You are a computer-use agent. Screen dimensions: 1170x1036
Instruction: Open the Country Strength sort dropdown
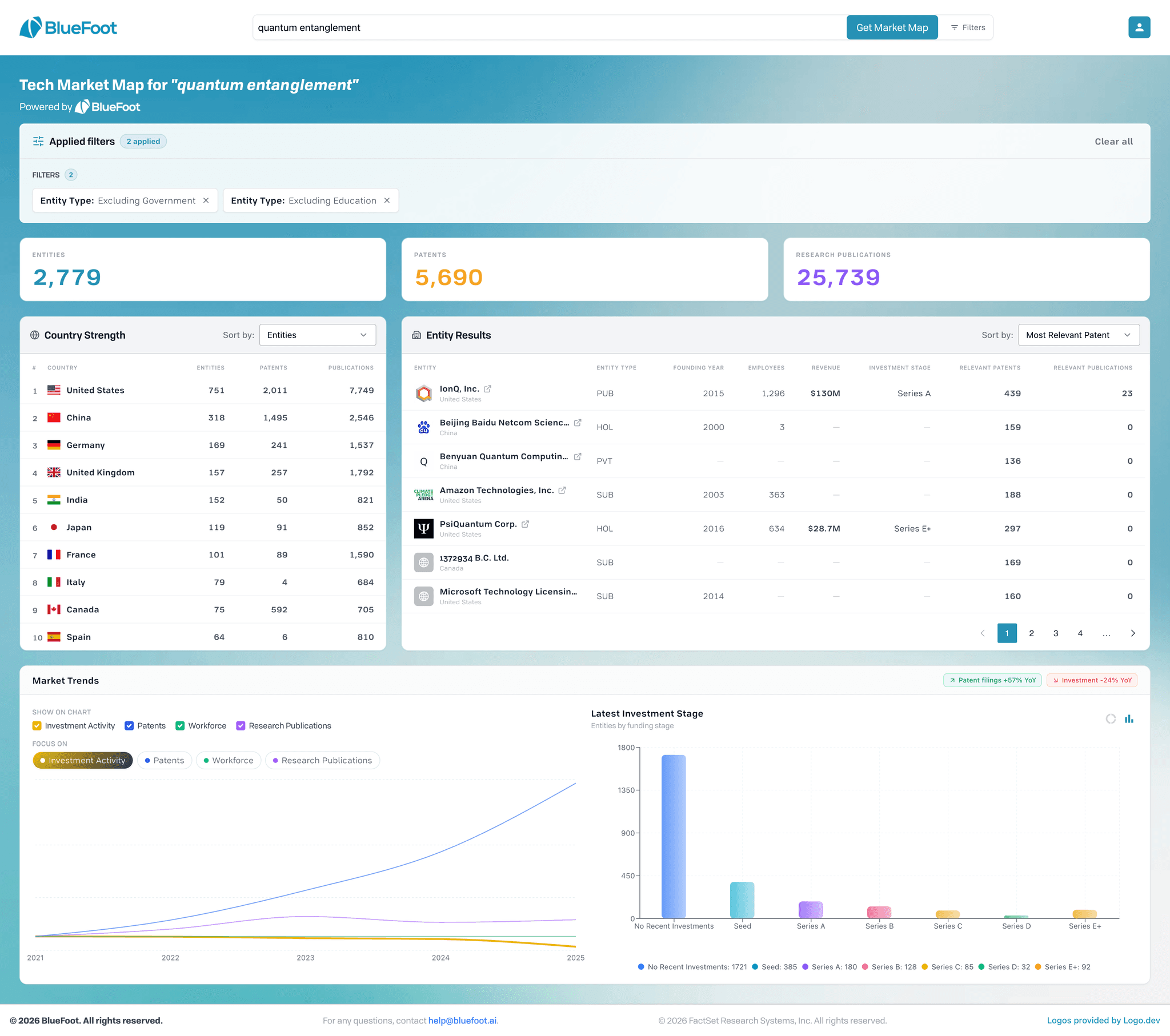318,335
